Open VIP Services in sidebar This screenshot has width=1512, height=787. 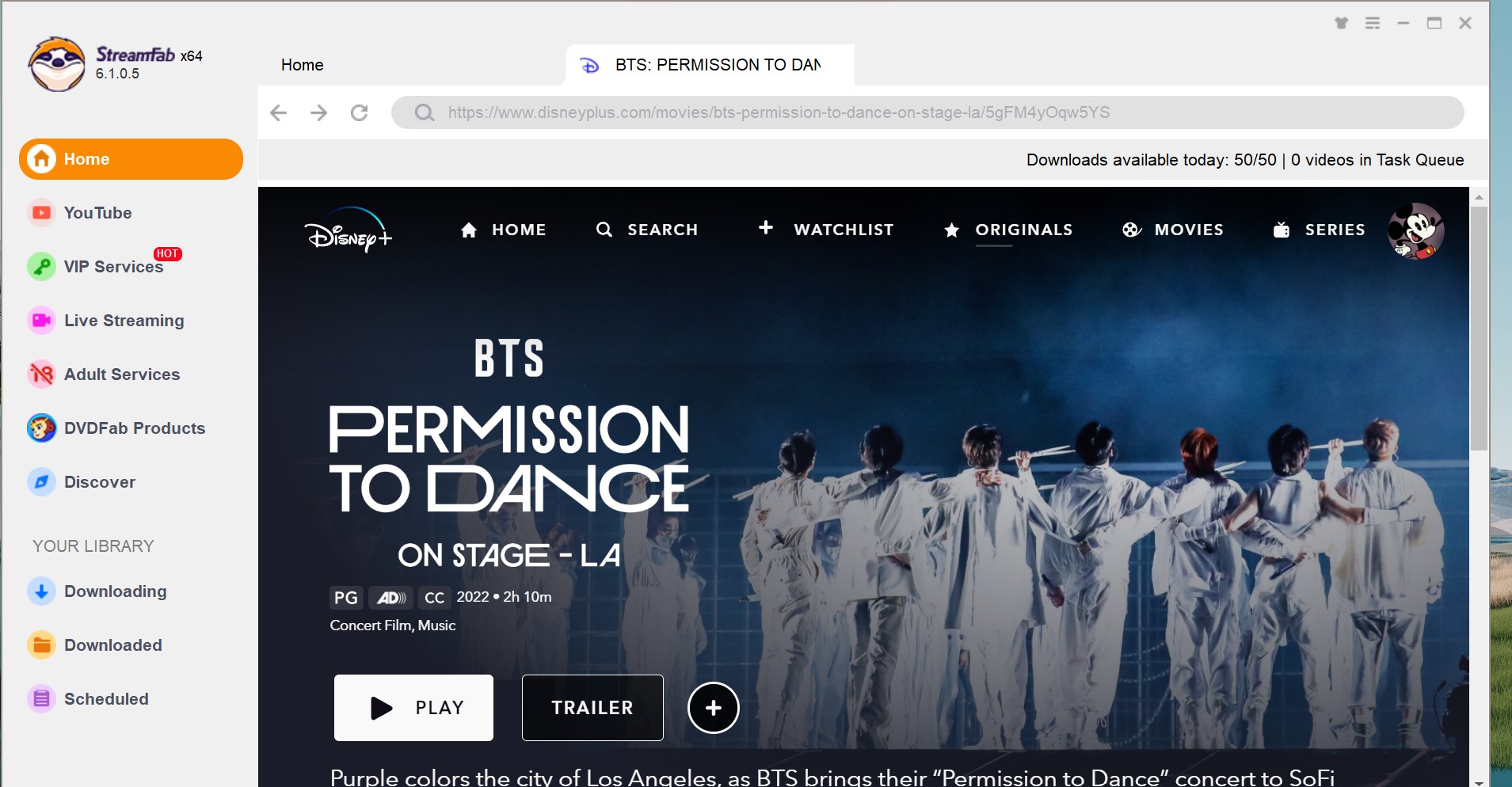tap(113, 267)
